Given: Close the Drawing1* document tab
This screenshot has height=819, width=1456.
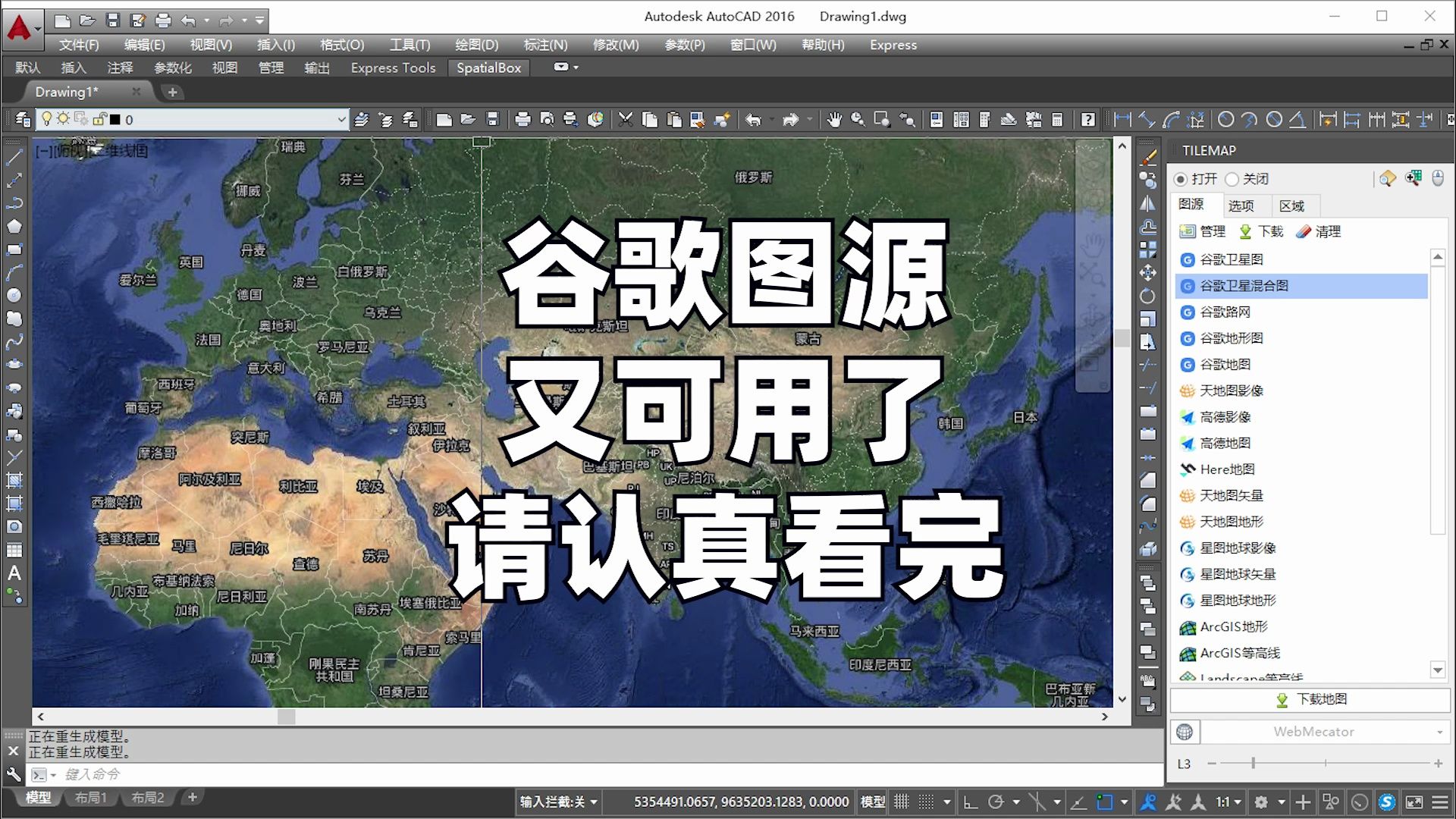Looking at the screenshot, I should point(136,92).
